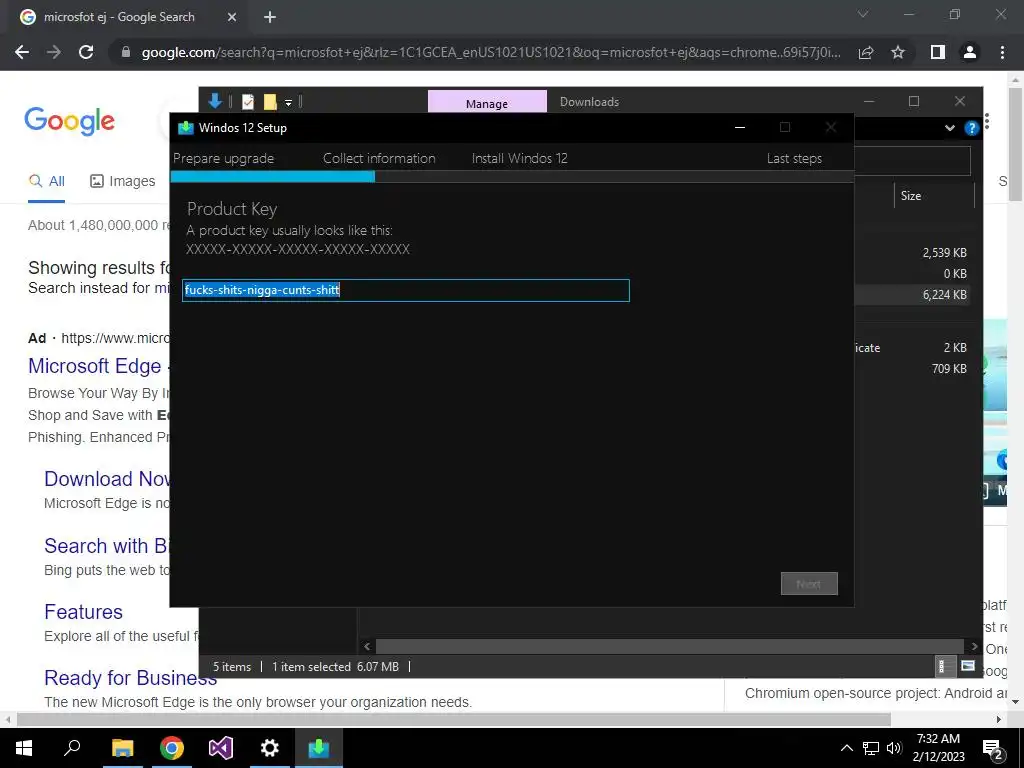Screen dimensions: 1024x768
Task: Open the Microsoft Edge ad link
Action: coord(97,366)
